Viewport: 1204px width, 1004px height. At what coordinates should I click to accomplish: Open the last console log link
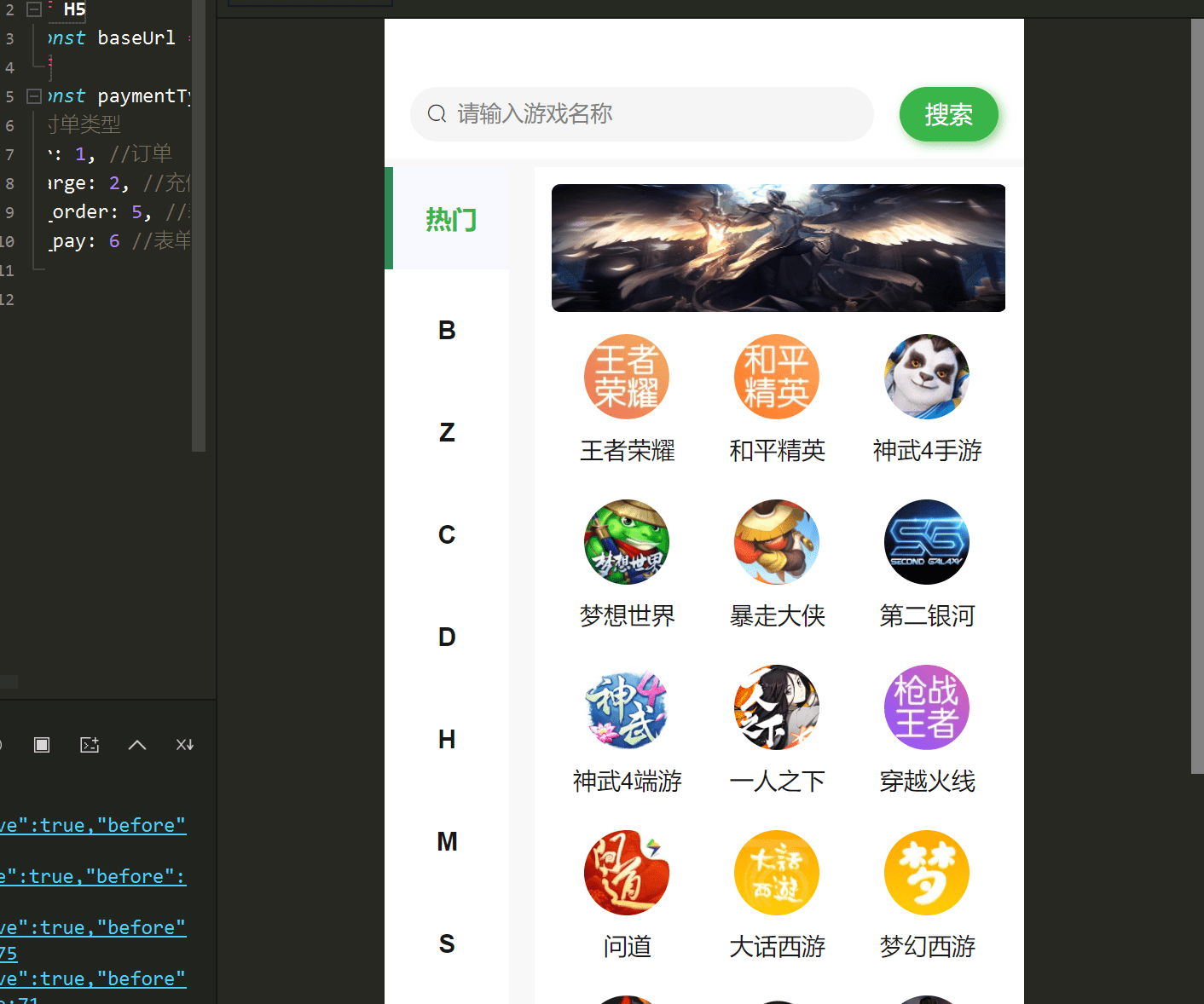click(x=93, y=978)
